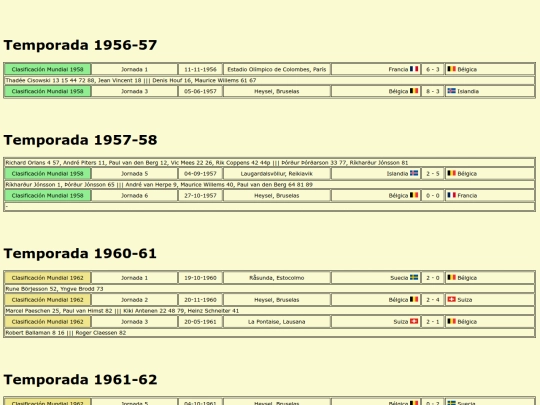Image resolution: width=540 pixels, height=405 pixels.
Task: Click the scorers line starting 'Marcel Paeschen'
Action: [269, 311]
